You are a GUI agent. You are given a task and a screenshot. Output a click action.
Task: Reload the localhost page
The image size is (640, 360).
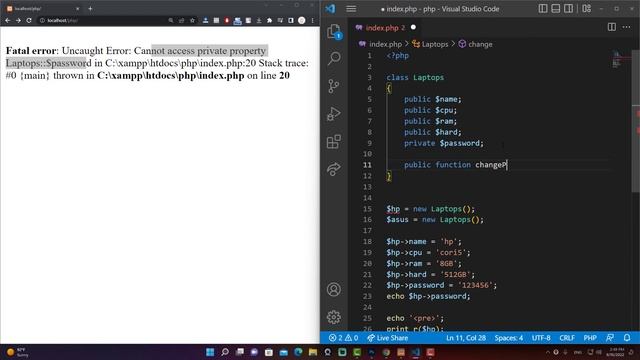click(29, 20)
